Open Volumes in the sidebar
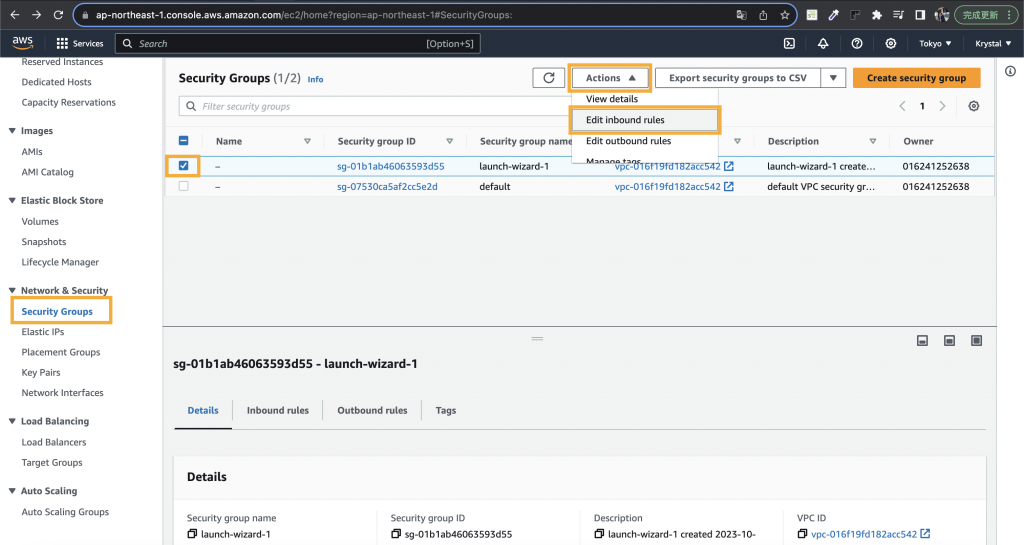 point(40,221)
